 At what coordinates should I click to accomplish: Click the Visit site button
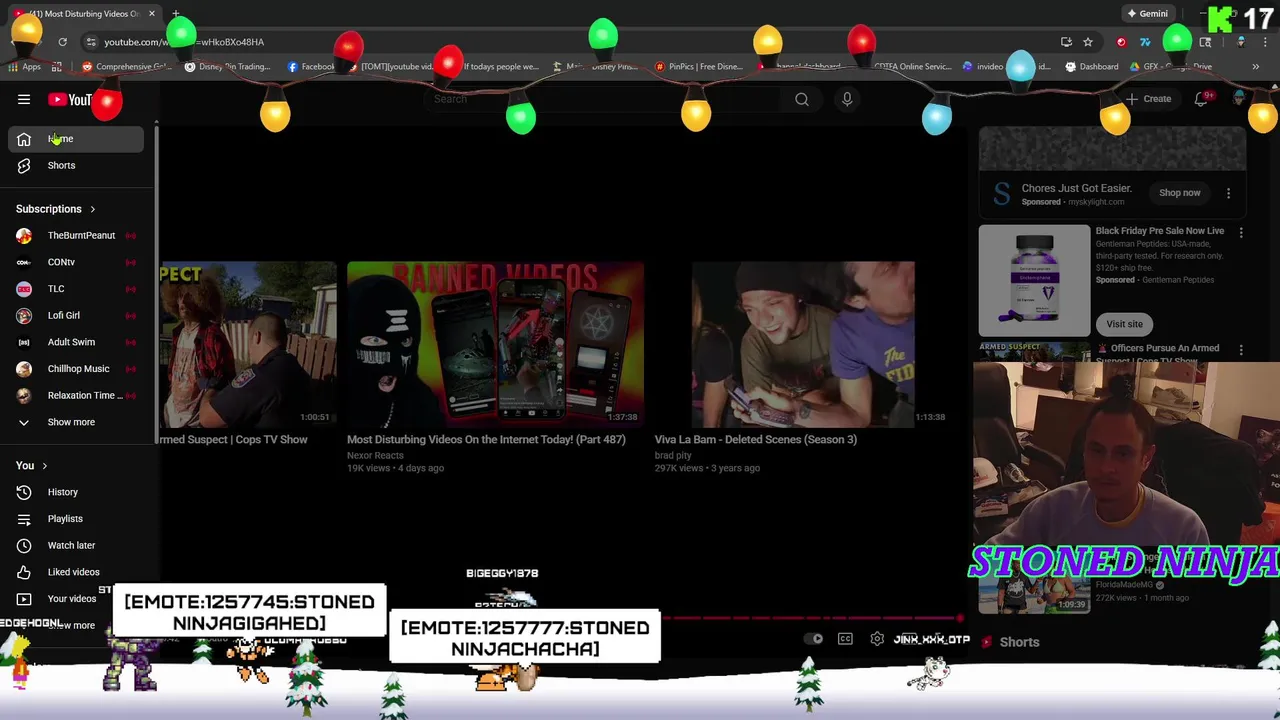pyautogui.click(x=1124, y=324)
